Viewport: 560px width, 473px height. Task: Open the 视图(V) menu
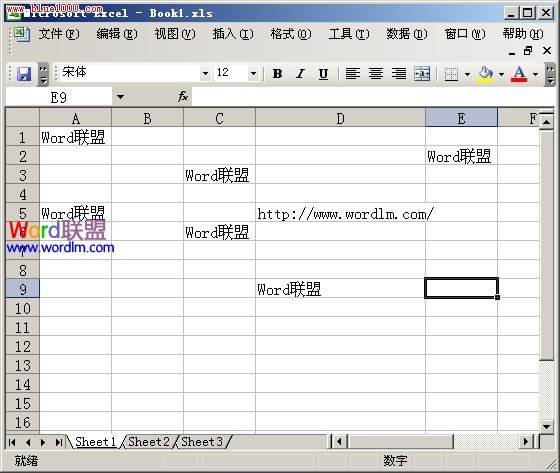[x=175, y=34]
